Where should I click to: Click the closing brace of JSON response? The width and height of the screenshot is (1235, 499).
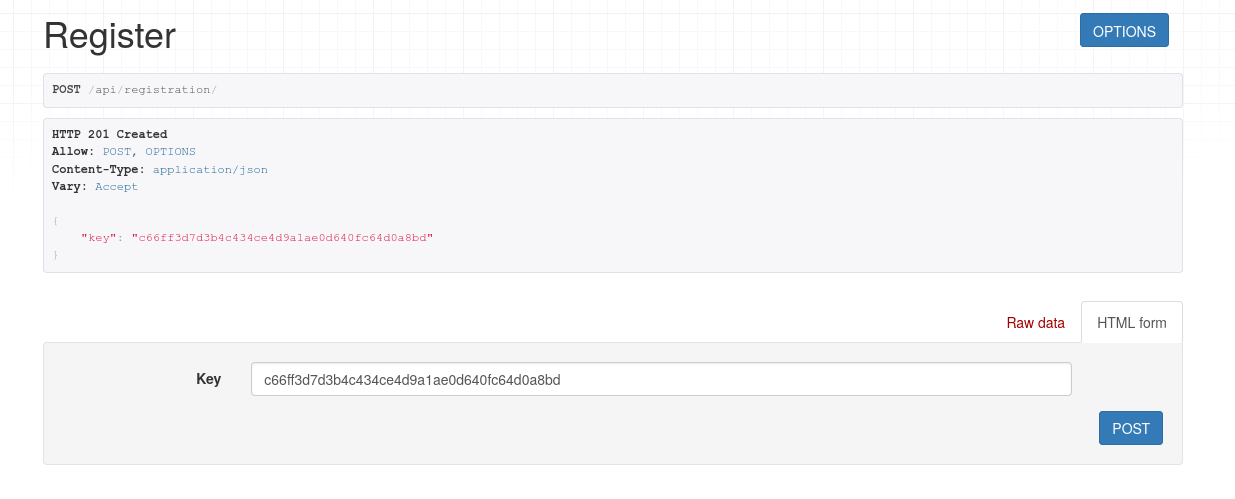[x=56, y=256]
